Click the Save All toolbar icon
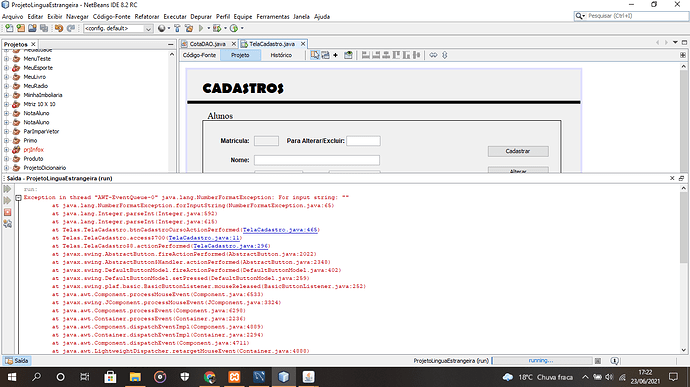 pos(44,28)
